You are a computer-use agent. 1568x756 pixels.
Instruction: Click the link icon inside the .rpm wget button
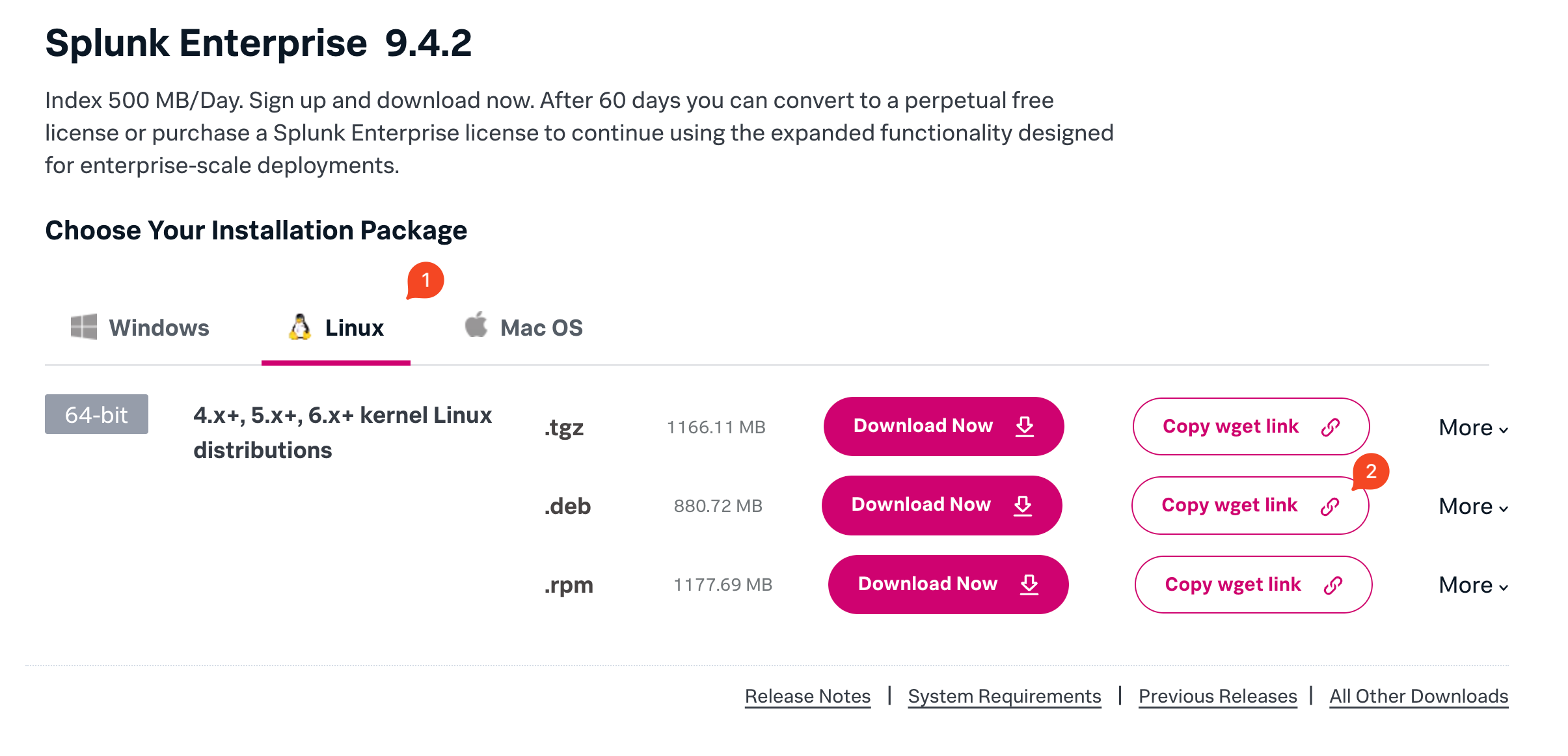point(1332,584)
